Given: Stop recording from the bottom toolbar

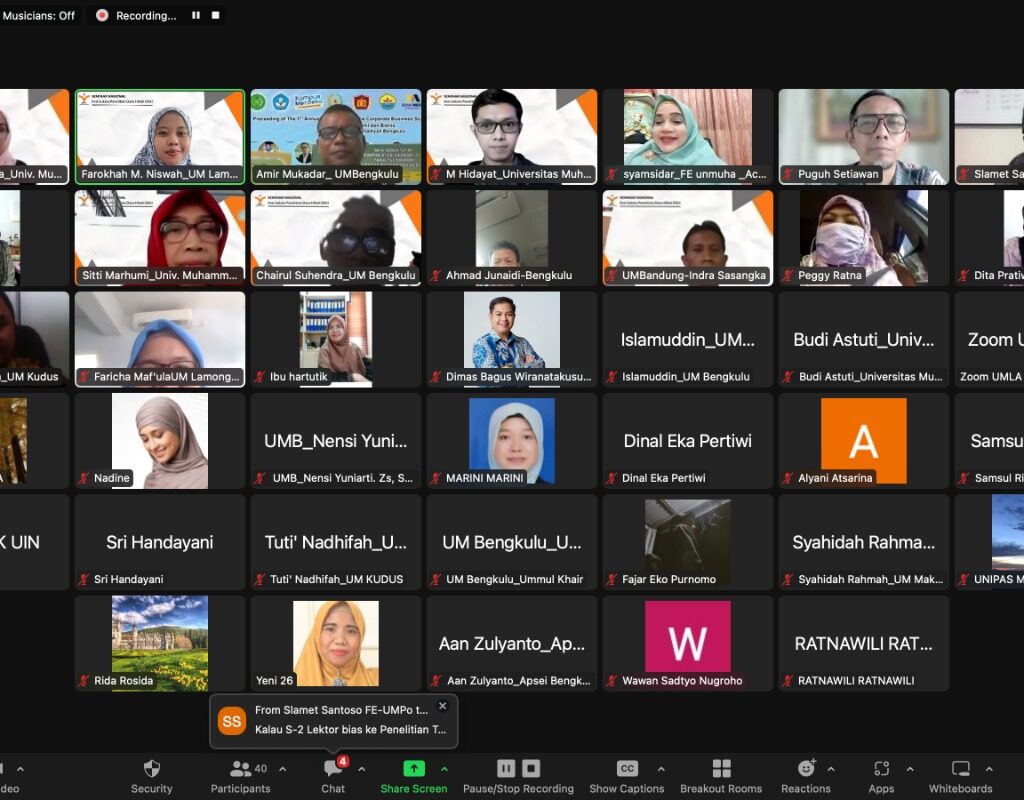Looking at the screenshot, I should click(531, 769).
